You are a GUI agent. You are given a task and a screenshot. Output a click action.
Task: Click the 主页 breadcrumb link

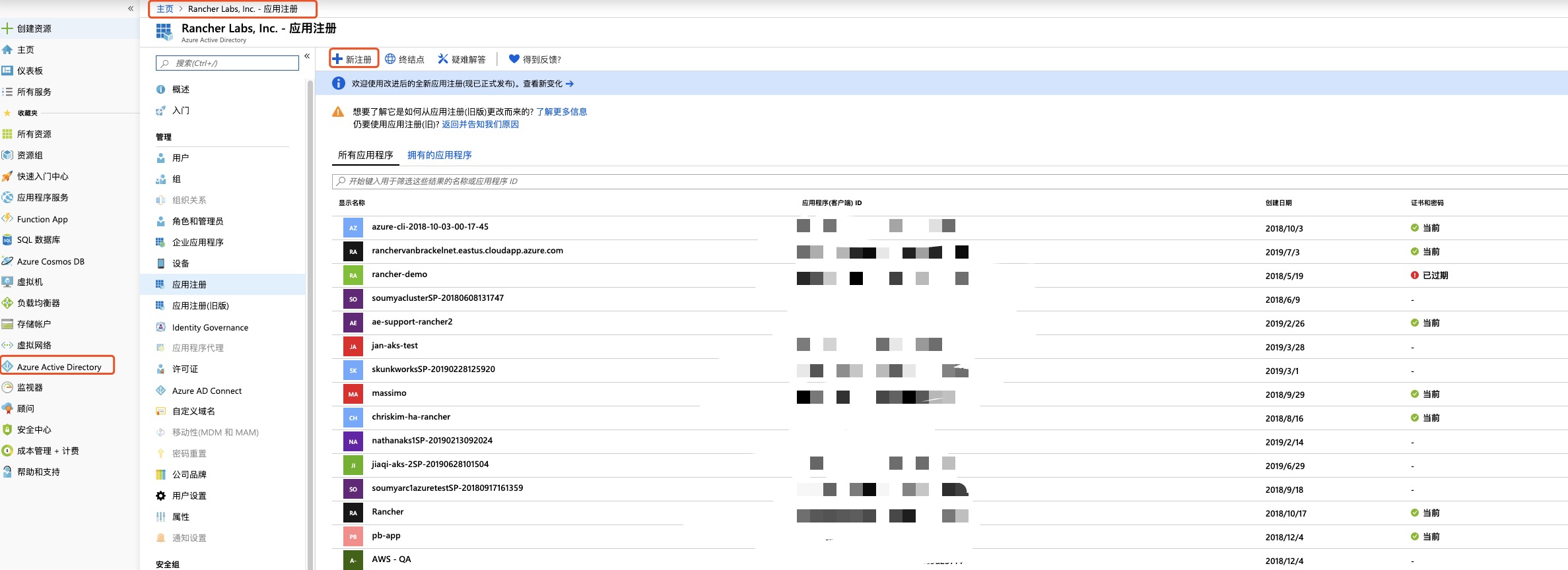(x=165, y=9)
